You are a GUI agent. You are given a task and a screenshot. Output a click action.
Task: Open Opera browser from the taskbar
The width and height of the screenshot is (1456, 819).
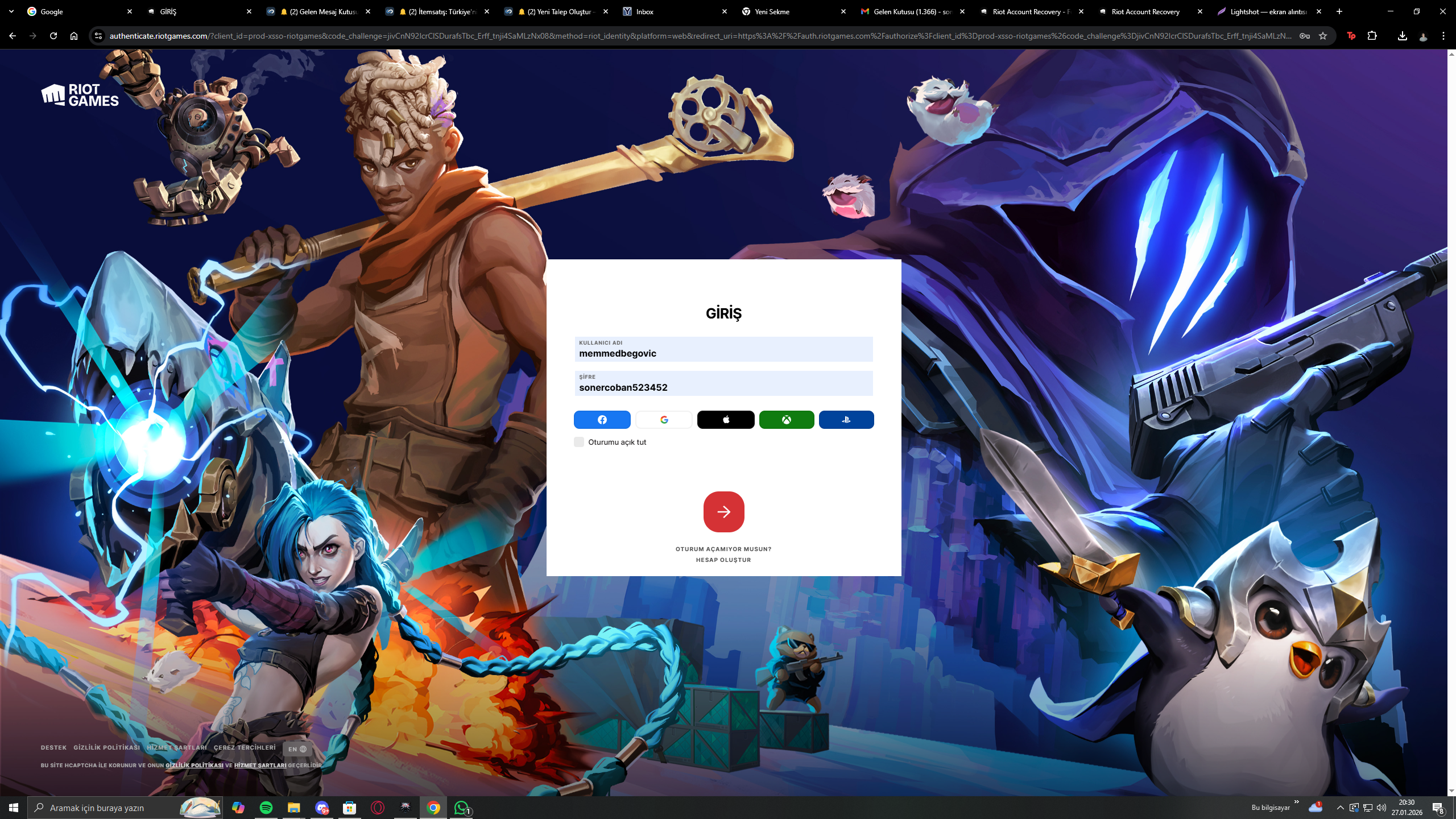(378, 808)
